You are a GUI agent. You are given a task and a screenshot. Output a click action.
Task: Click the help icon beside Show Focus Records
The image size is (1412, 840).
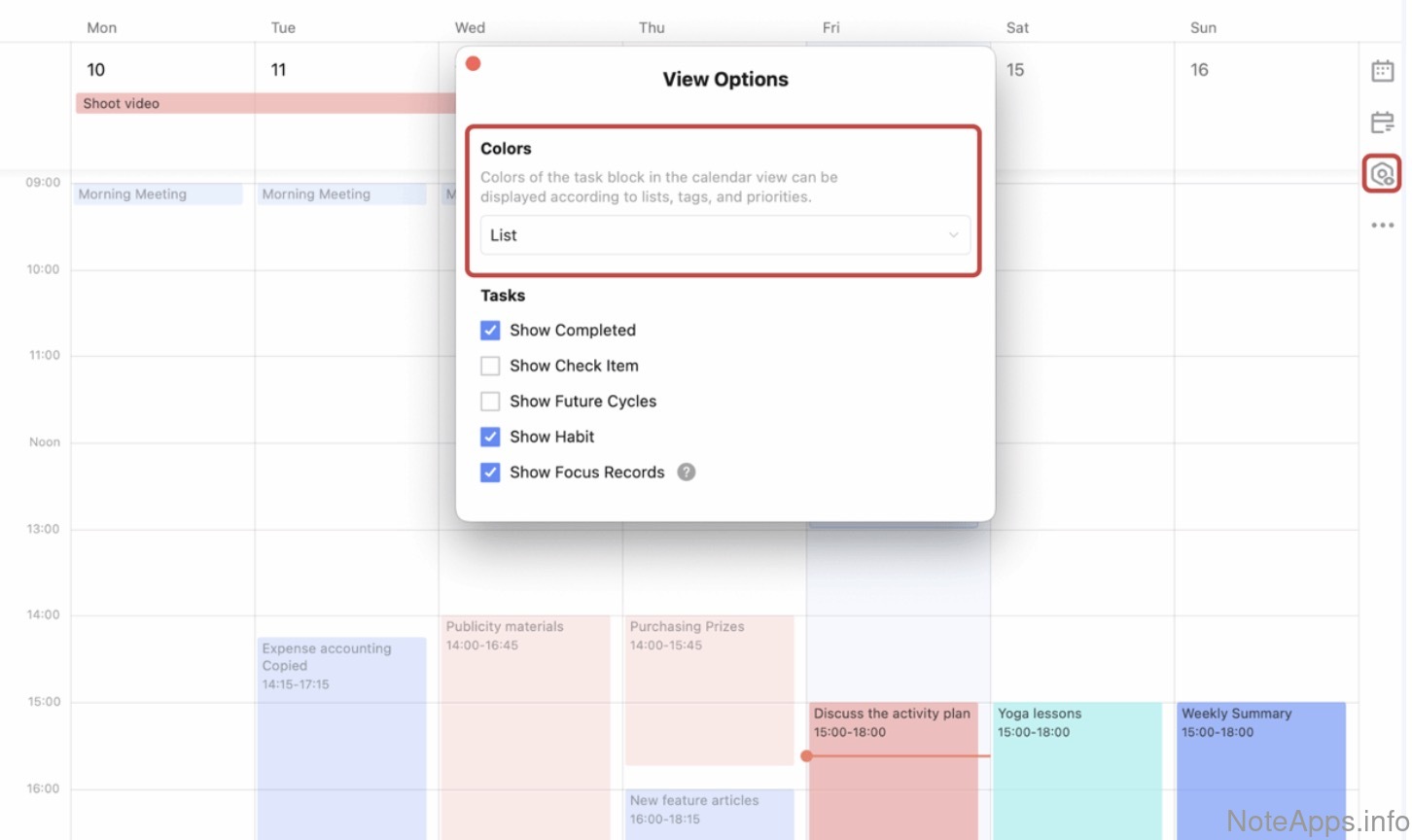(687, 472)
